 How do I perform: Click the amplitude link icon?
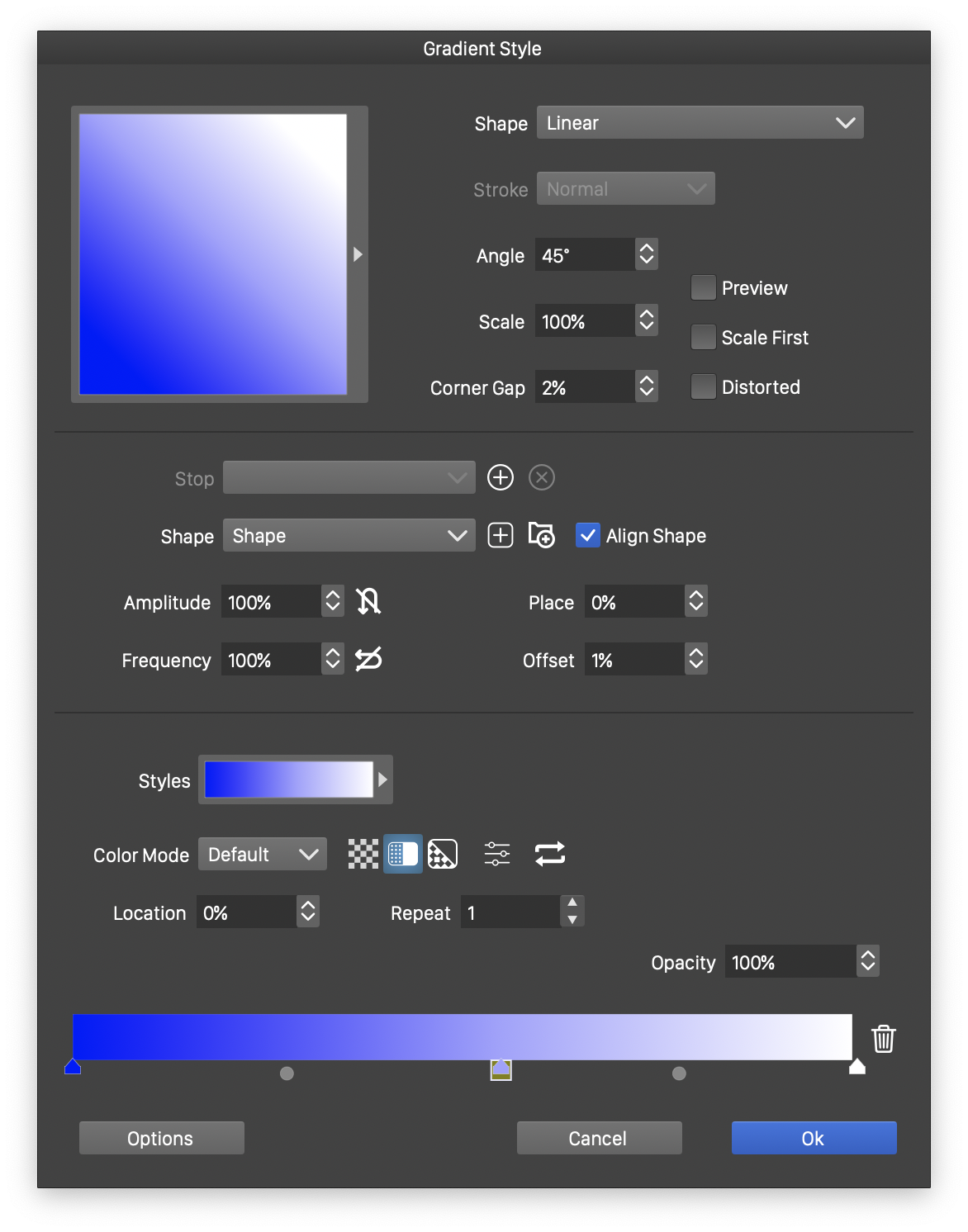coord(368,601)
